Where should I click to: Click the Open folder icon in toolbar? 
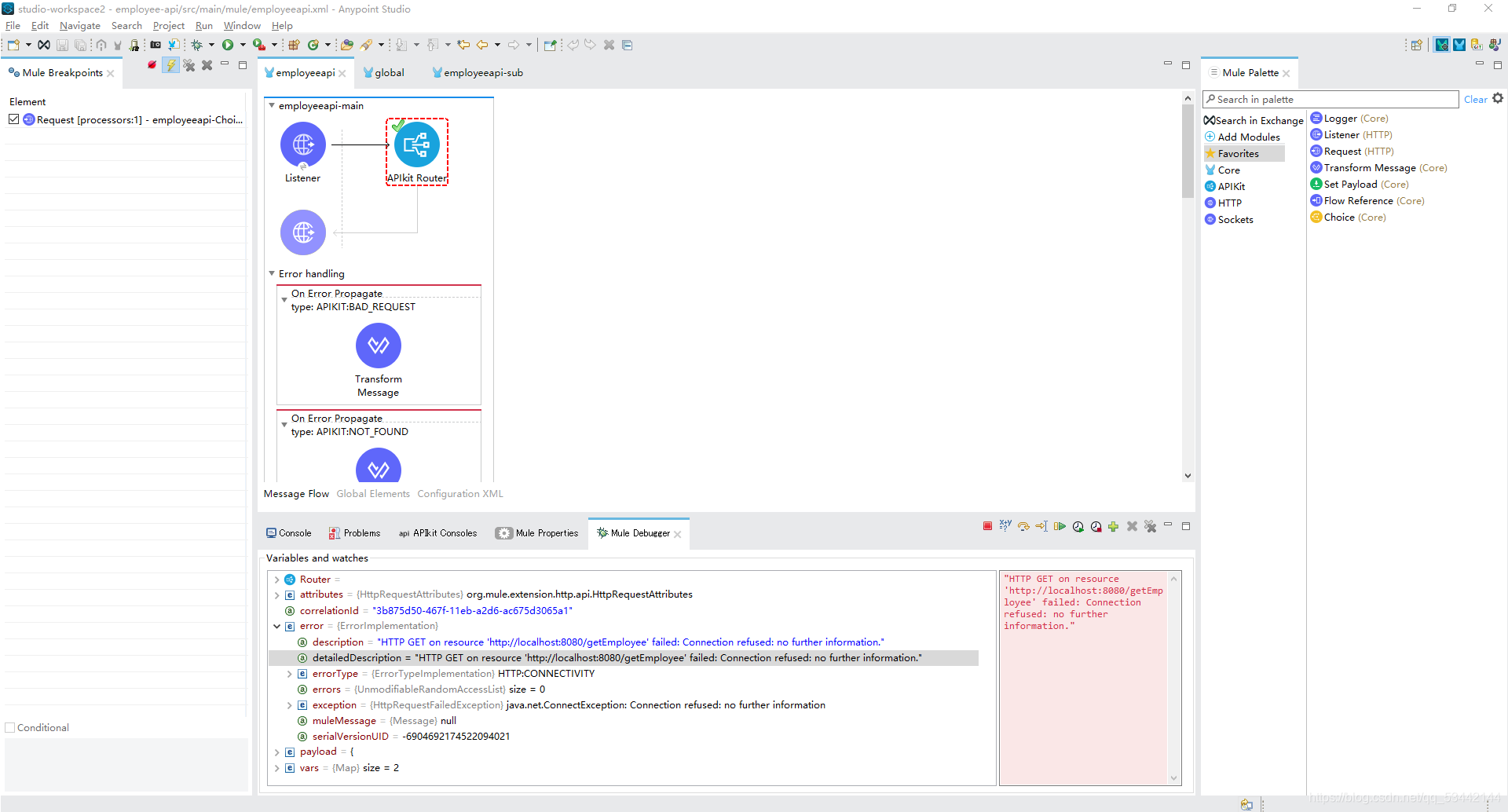click(346, 45)
